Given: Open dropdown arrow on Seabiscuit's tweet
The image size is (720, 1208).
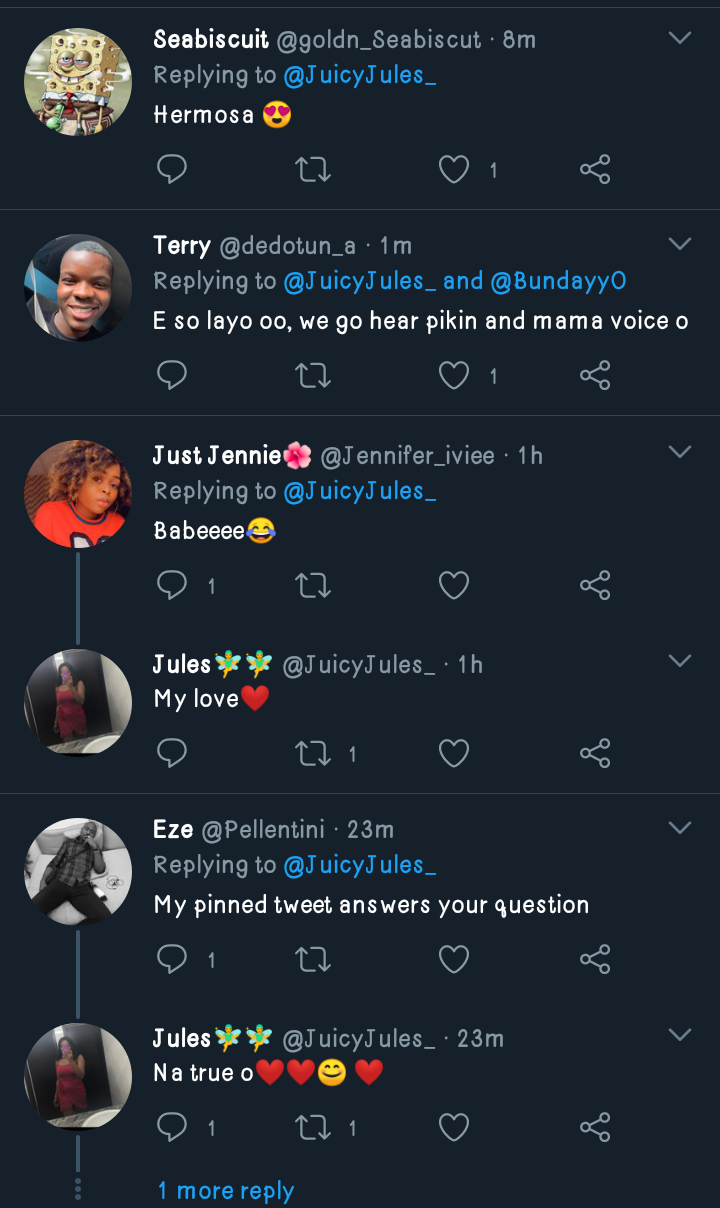Looking at the screenshot, I should [680, 38].
